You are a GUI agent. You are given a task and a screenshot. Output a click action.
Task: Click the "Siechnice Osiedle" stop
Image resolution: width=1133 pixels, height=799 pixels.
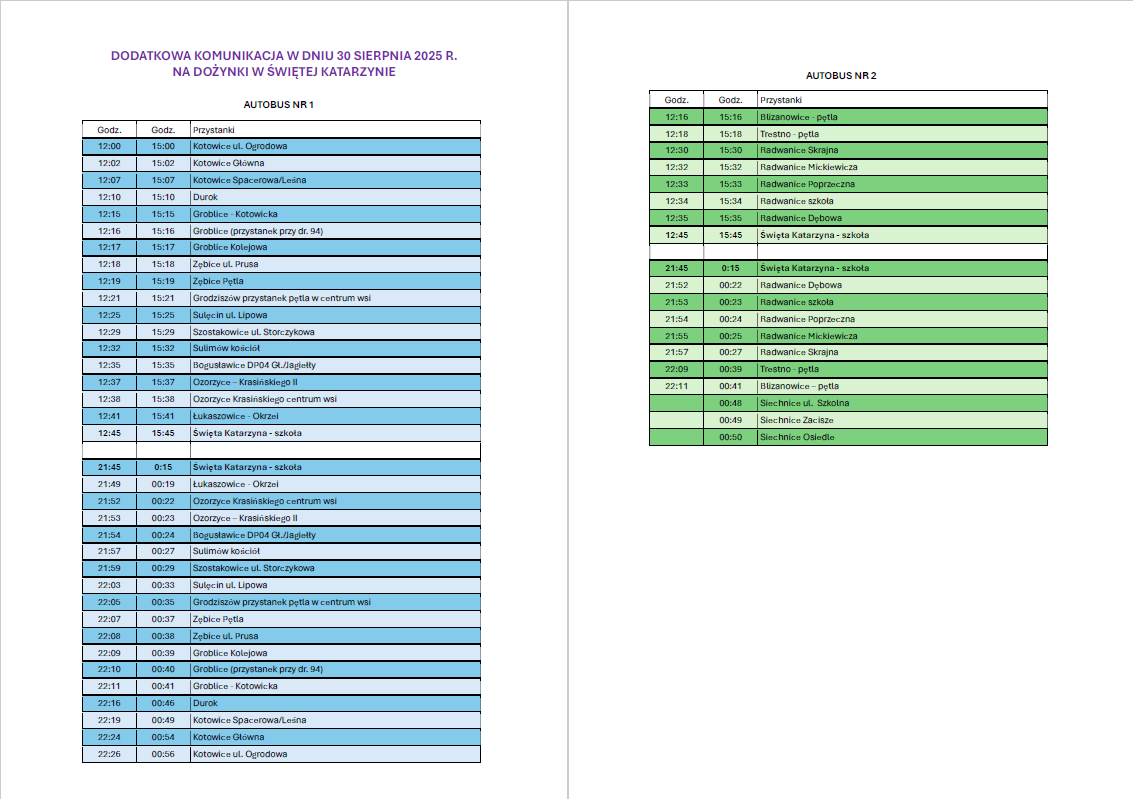tap(796, 437)
